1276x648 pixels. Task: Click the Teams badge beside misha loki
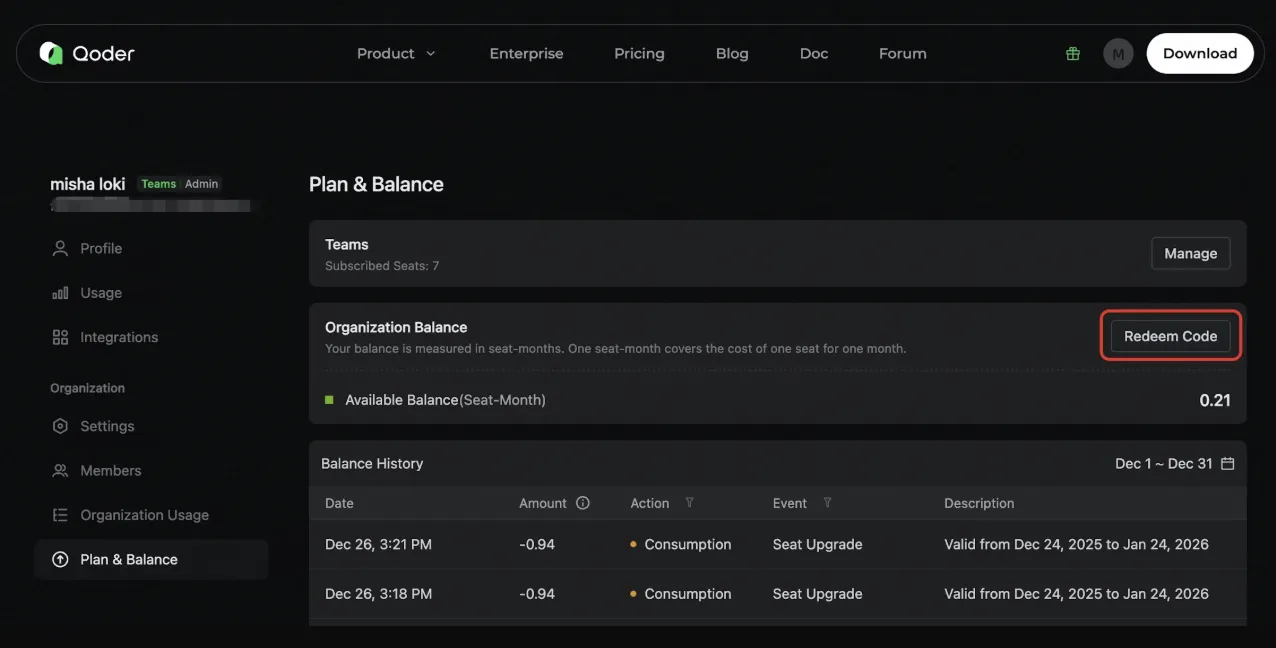[158, 184]
